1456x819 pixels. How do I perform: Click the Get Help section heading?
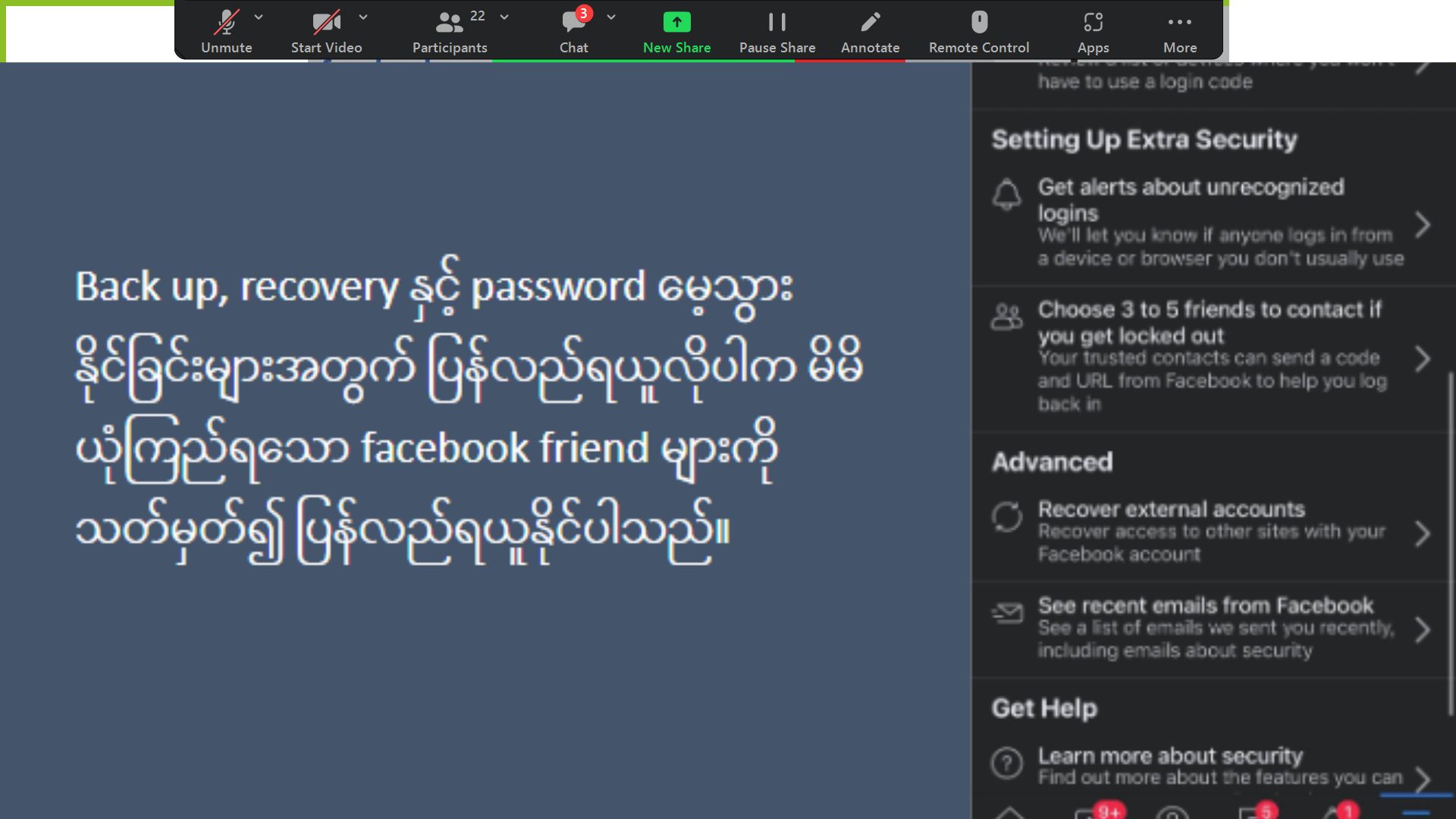tap(1044, 708)
